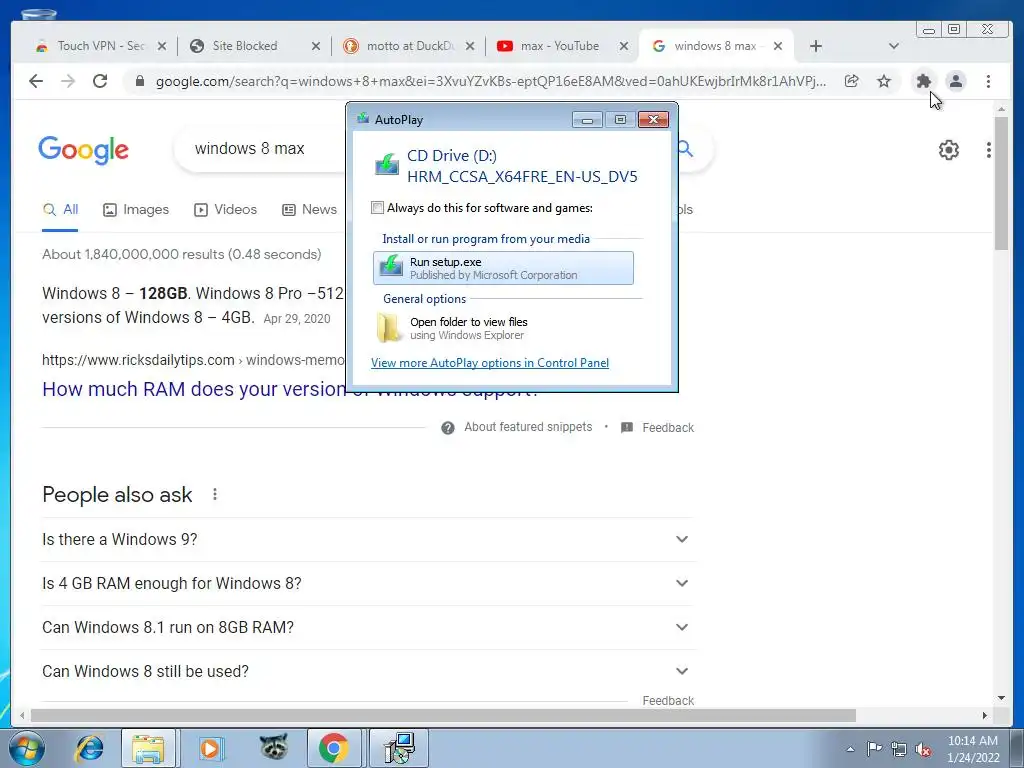Open the Action Center flag icon
Viewport: 1024px width, 768px height.
[874, 749]
